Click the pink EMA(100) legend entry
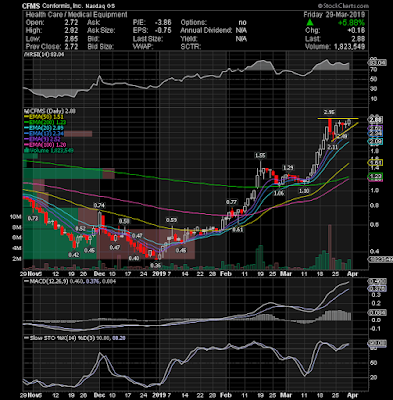Image resolution: width=393 pixels, height=400 pixels. (x=45, y=145)
